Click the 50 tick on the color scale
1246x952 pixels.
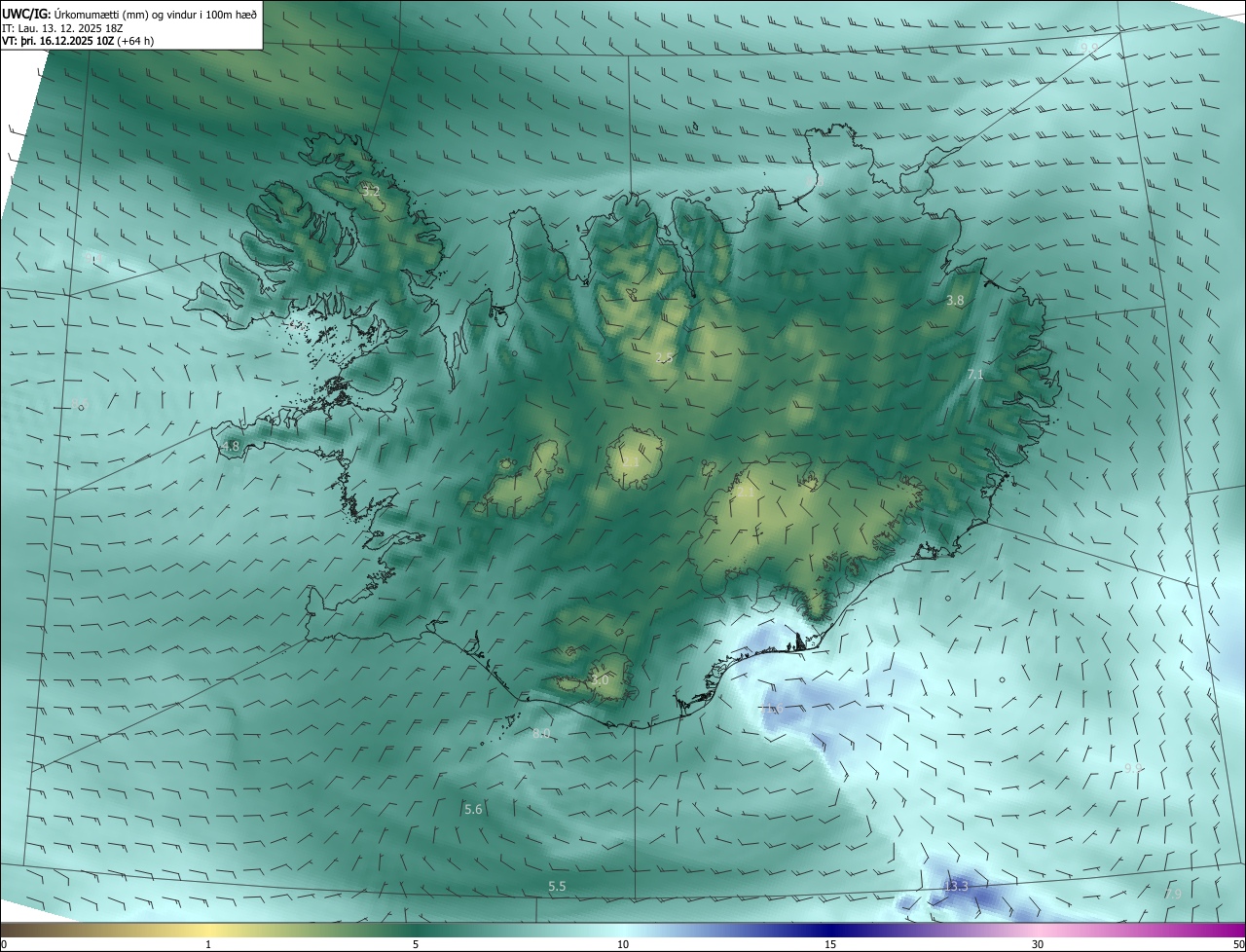tap(1238, 944)
